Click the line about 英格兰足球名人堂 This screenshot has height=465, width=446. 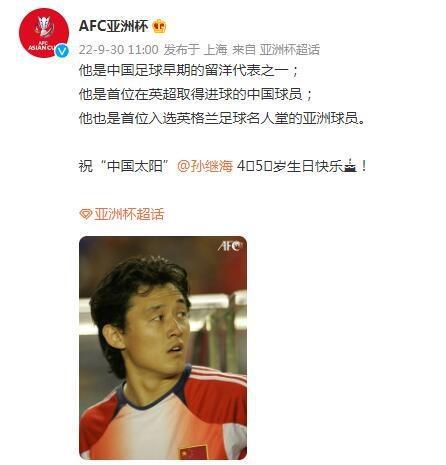tap(222, 118)
